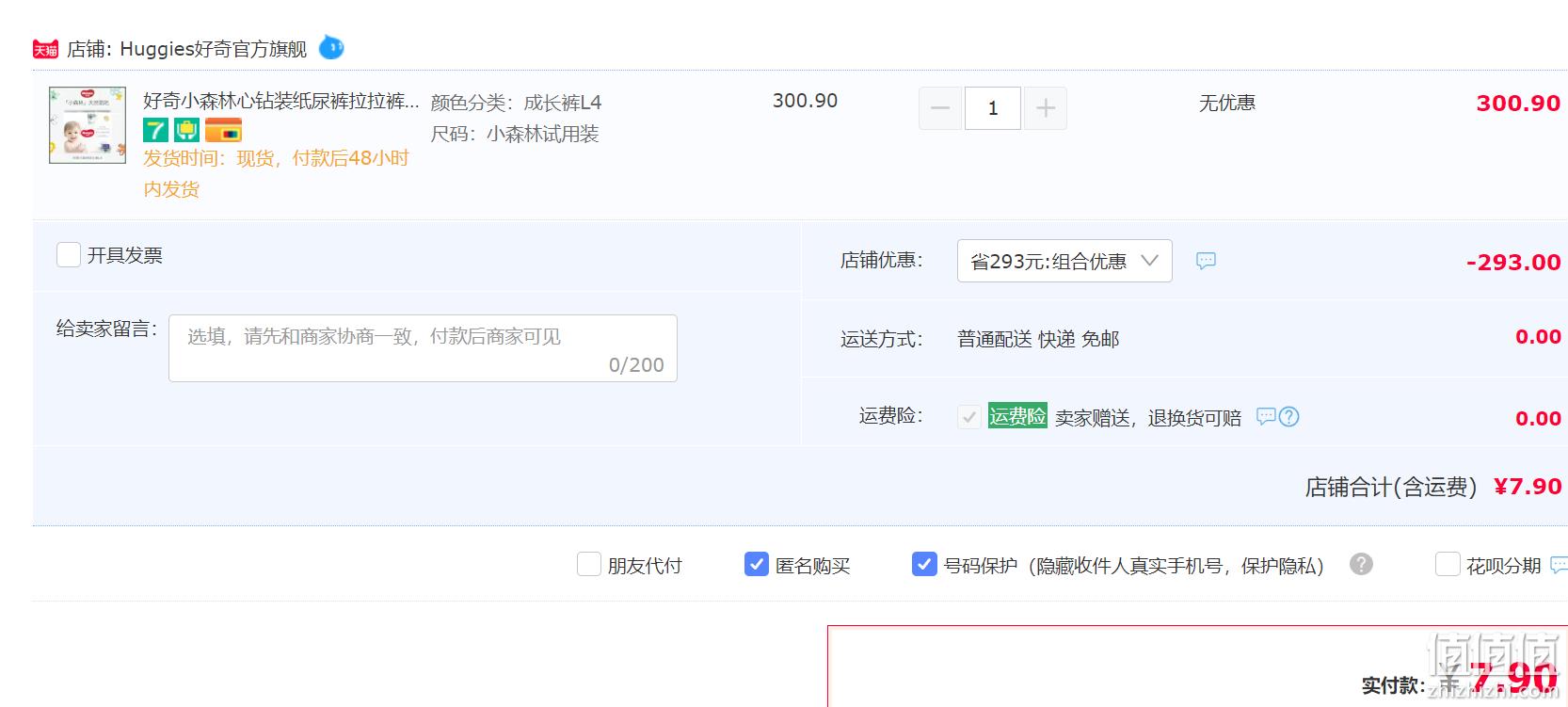Click the 普通配送 快递 免邮 shipping method text
Image resolution: width=1568 pixels, height=707 pixels.
[x=1038, y=339]
